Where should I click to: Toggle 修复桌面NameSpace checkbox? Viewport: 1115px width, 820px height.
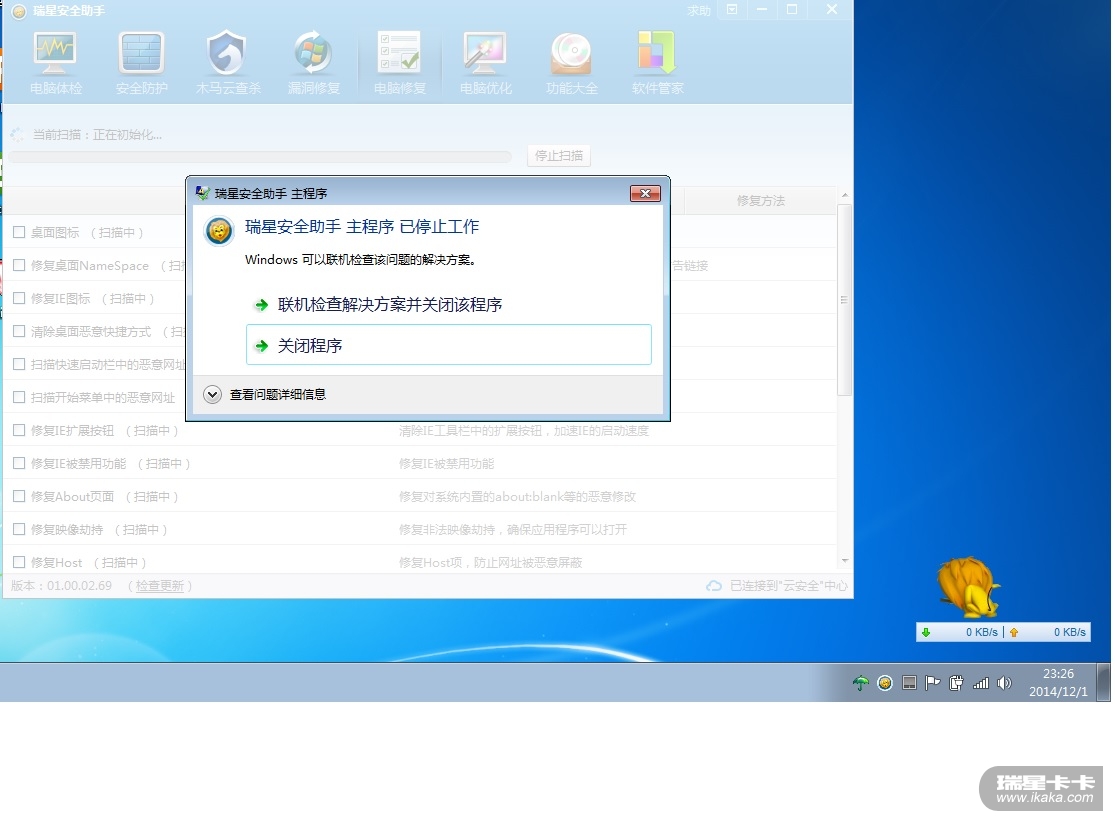19,265
